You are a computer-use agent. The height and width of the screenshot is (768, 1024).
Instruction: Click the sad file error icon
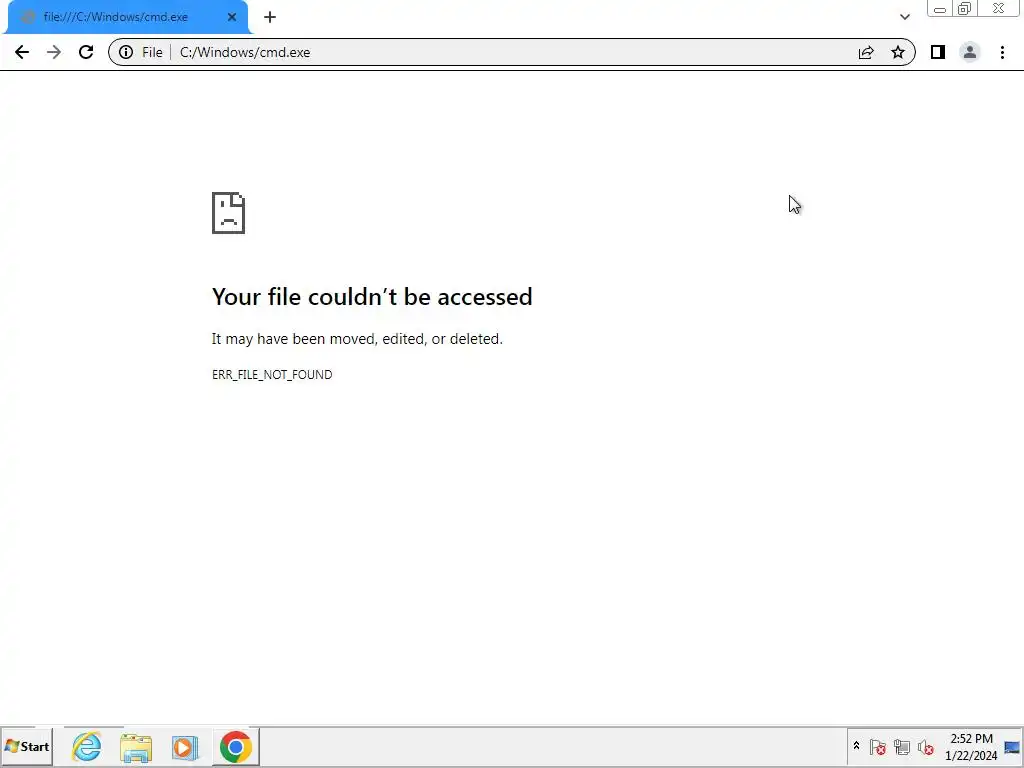(x=229, y=213)
